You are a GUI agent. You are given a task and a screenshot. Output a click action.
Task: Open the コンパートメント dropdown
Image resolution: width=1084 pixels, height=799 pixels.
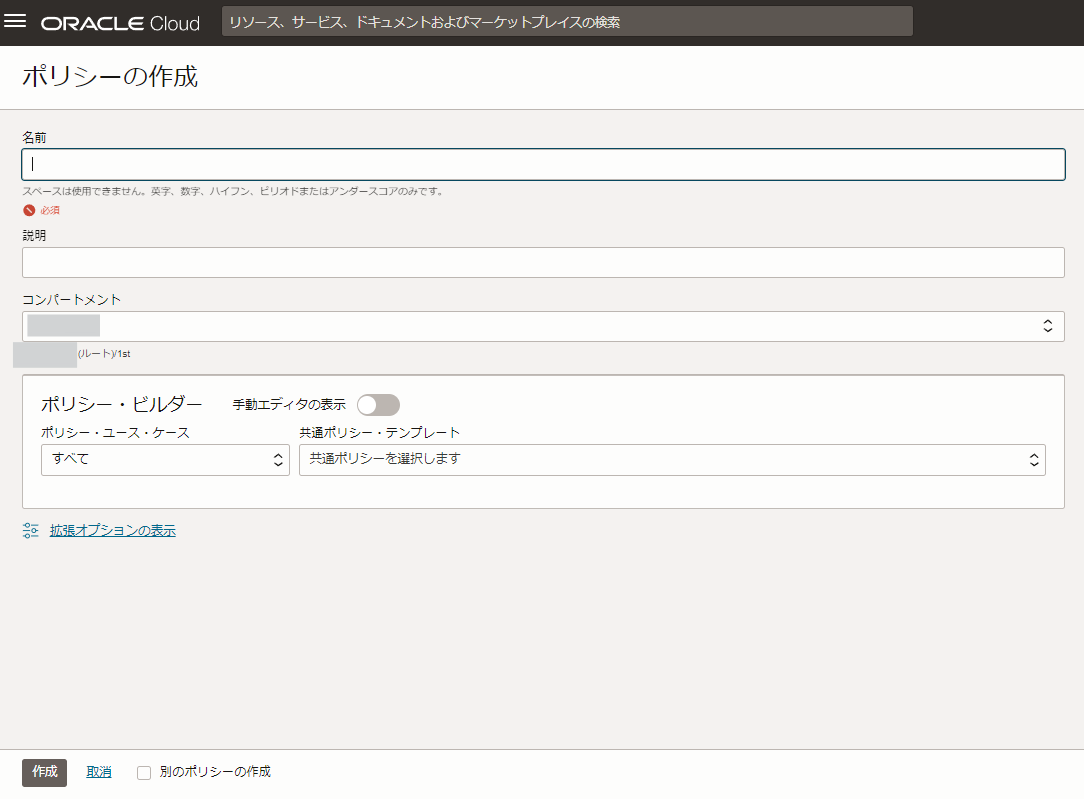[543, 326]
